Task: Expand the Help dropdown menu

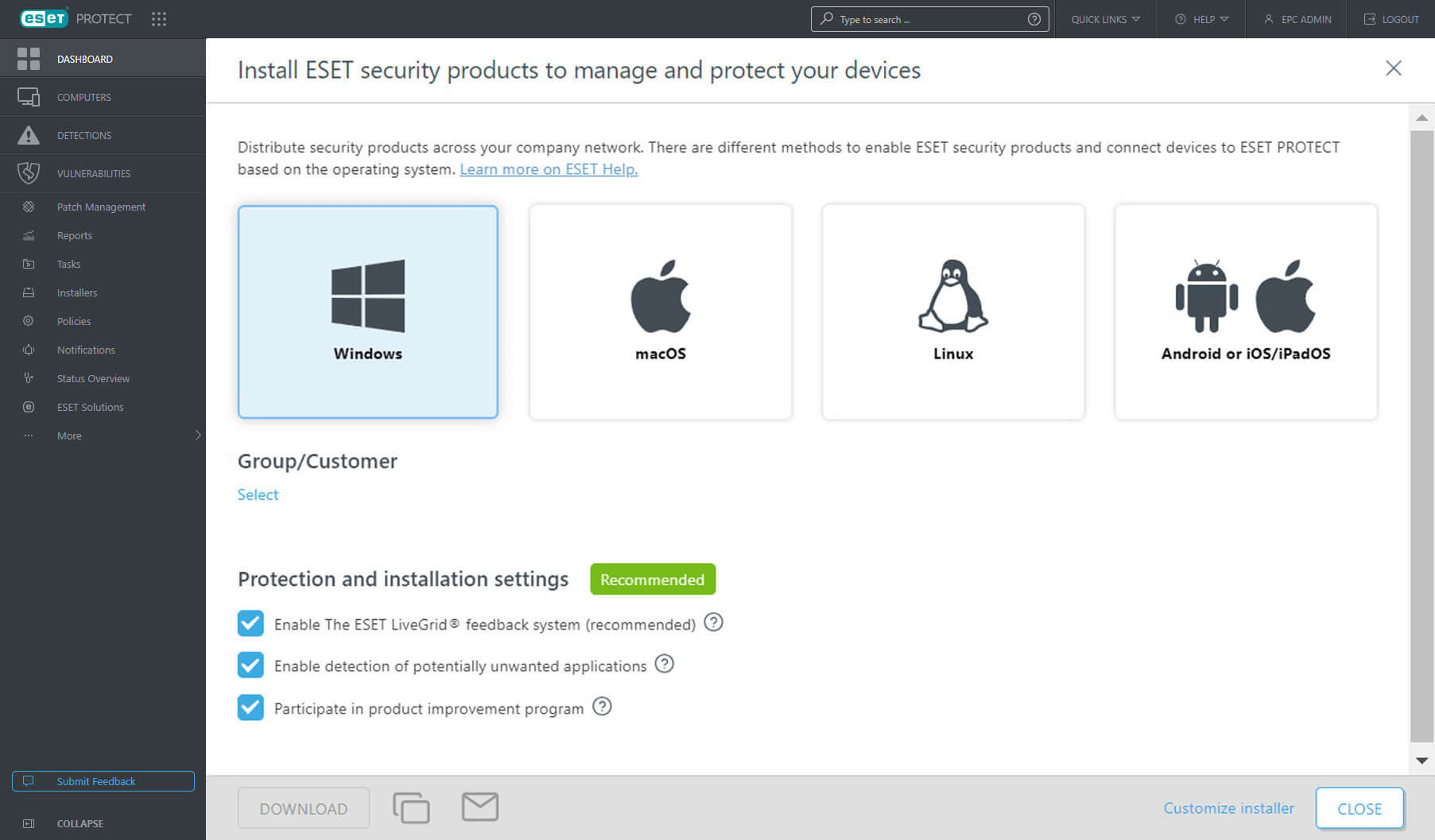Action: coord(1202,19)
